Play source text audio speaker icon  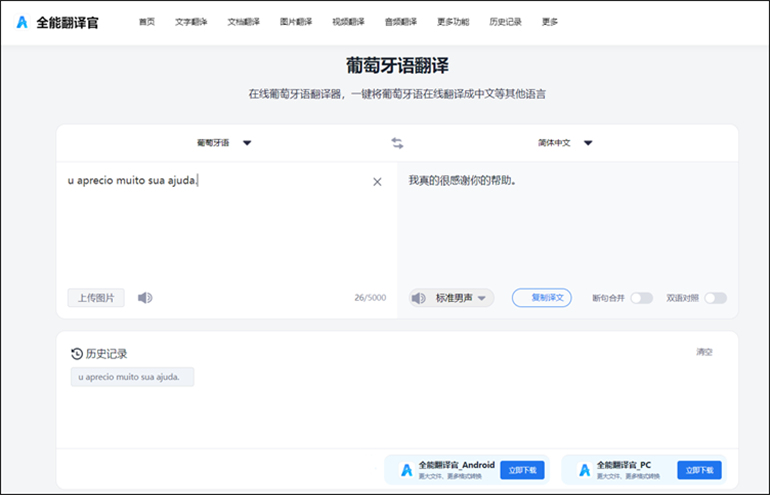[x=145, y=298]
